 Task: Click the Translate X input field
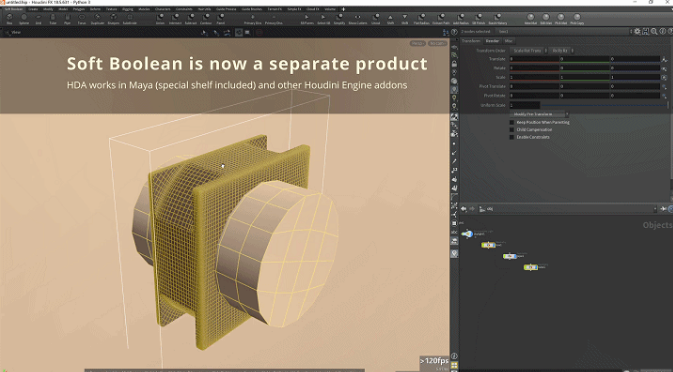[534, 59]
